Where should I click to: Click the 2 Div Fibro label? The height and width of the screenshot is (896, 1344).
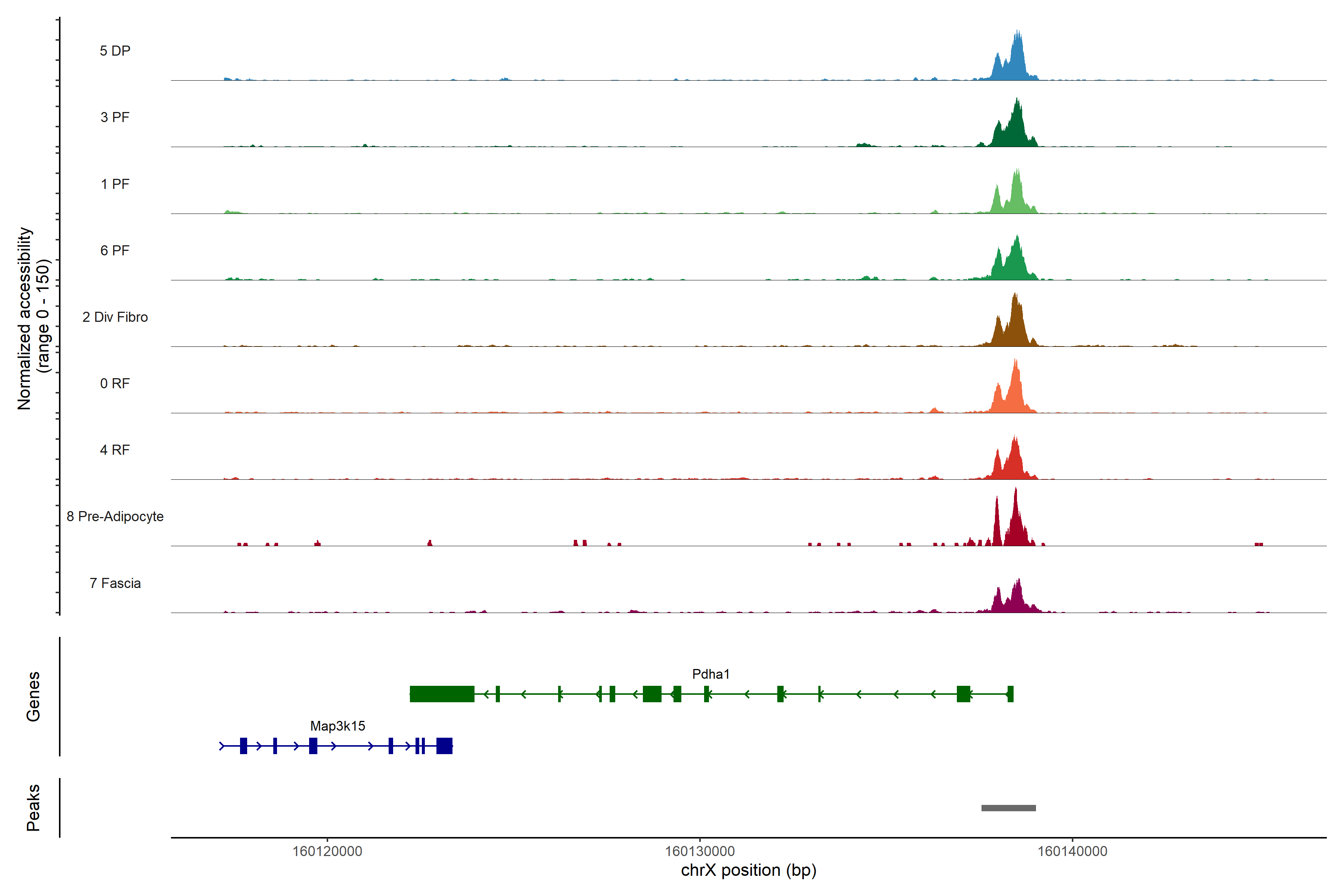pos(115,317)
